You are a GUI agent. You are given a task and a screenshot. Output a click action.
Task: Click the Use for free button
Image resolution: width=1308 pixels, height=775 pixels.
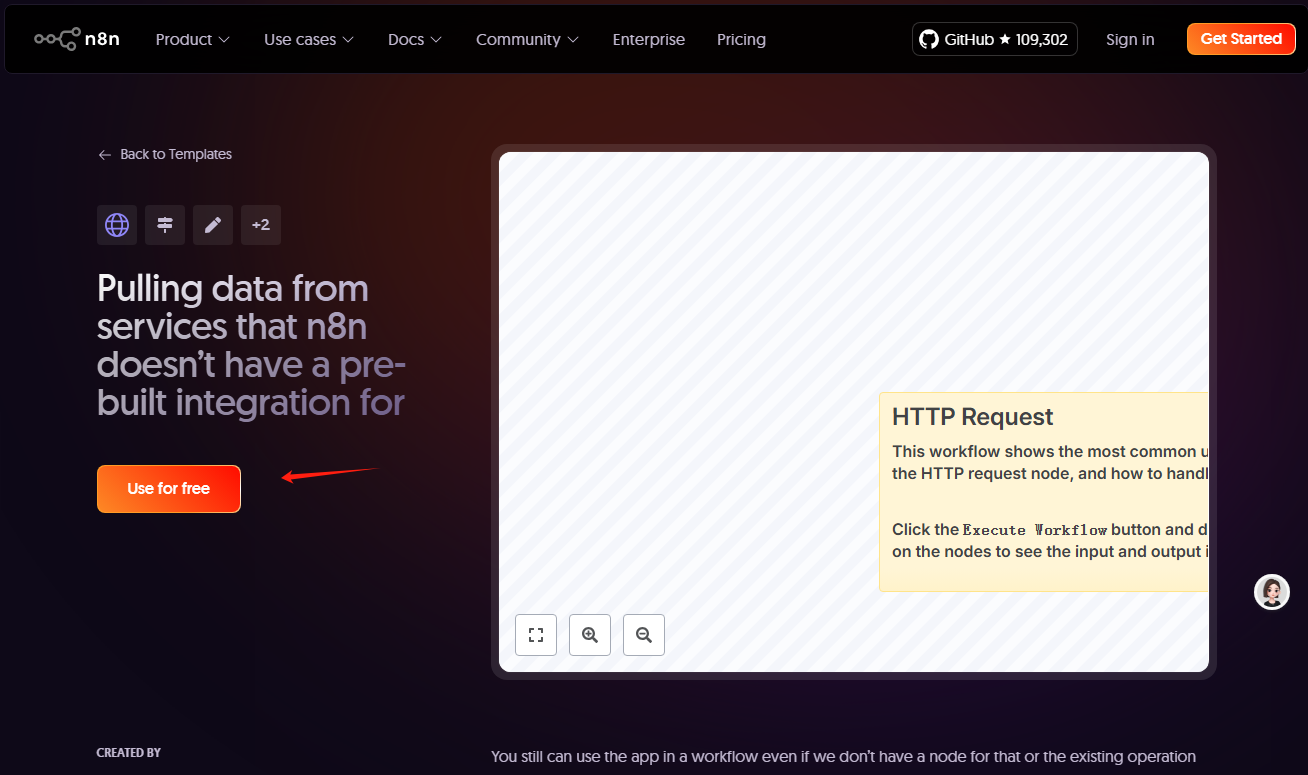click(169, 489)
